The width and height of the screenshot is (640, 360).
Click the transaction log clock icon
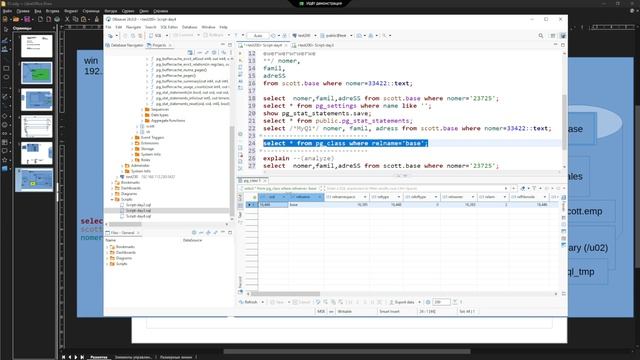(273, 36)
